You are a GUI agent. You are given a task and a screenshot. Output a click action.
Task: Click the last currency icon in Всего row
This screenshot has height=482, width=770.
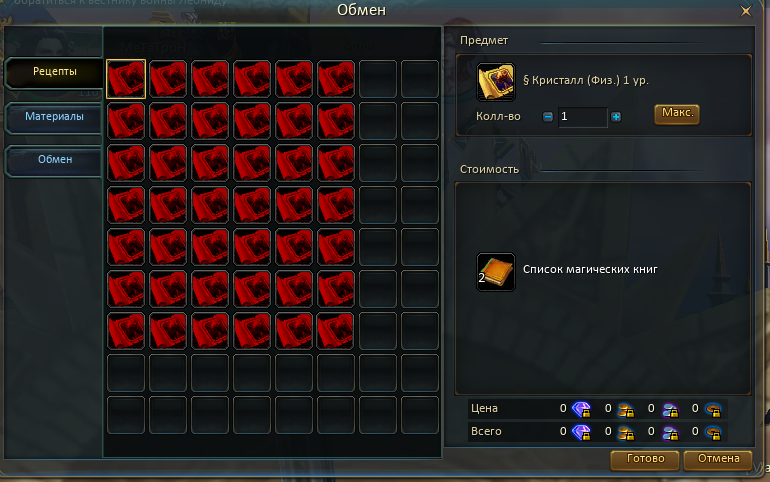[713, 432]
